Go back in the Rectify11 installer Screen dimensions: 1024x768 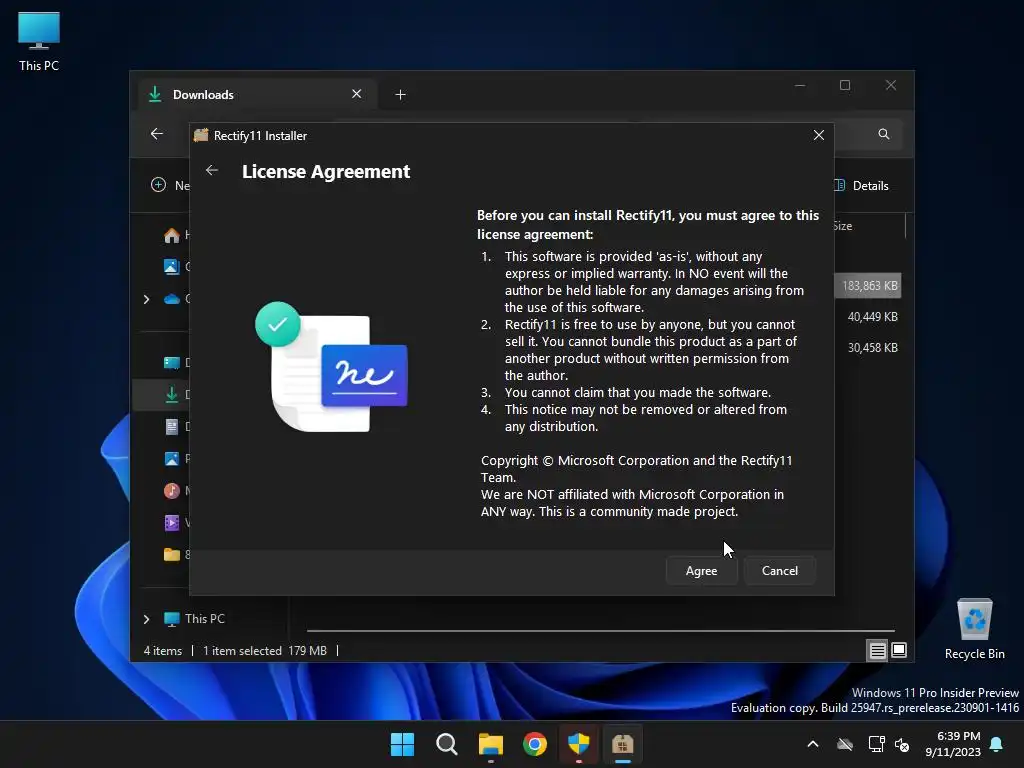pyautogui.click(x=212, y=170)
